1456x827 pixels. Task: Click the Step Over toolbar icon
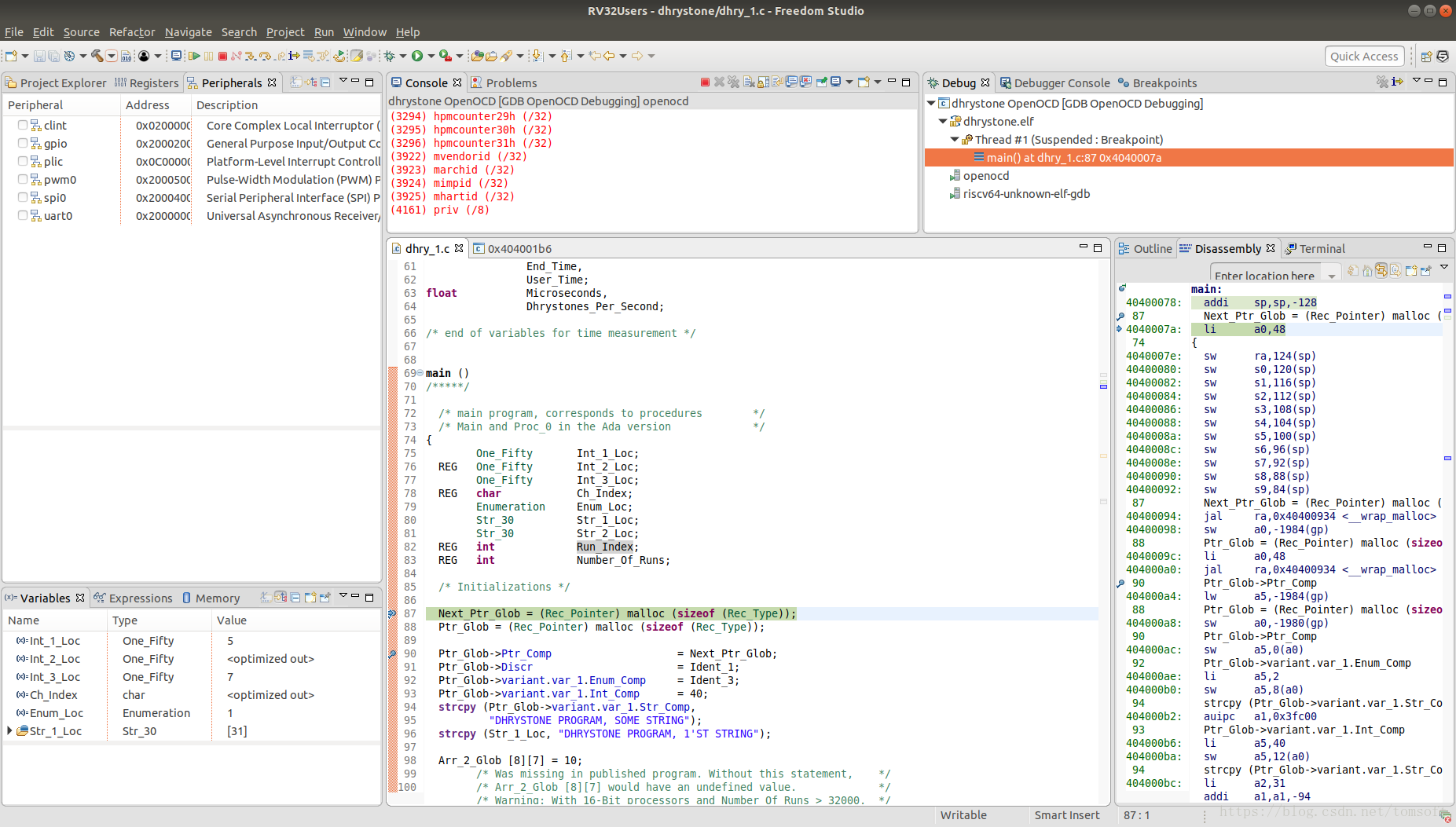click(x=265, y=56)
